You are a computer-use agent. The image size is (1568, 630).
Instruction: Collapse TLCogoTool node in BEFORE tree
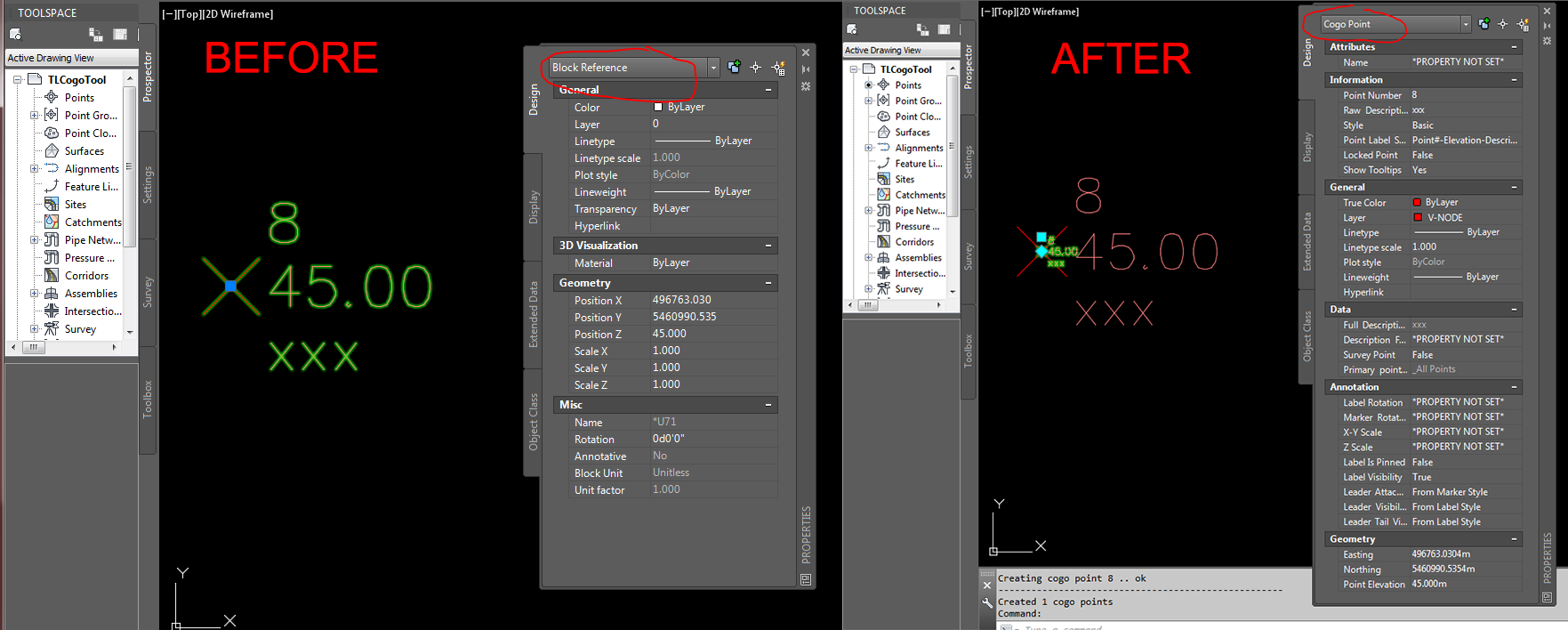pos(17,79)
